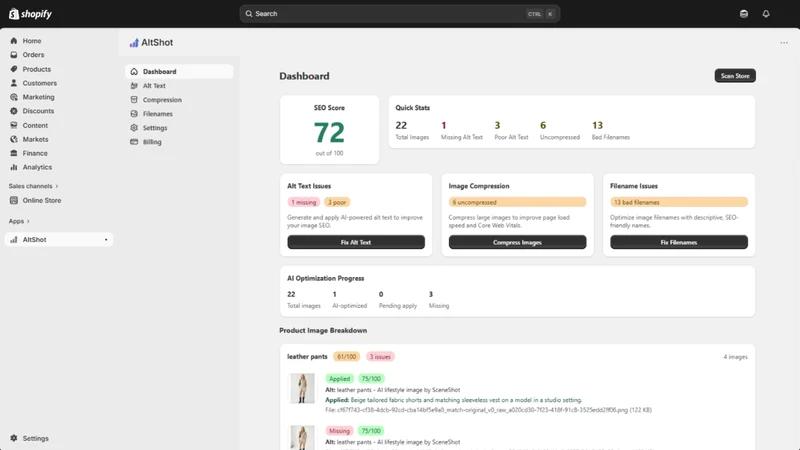
Task: Click the Content icon in sidebar
Action: 14,125
